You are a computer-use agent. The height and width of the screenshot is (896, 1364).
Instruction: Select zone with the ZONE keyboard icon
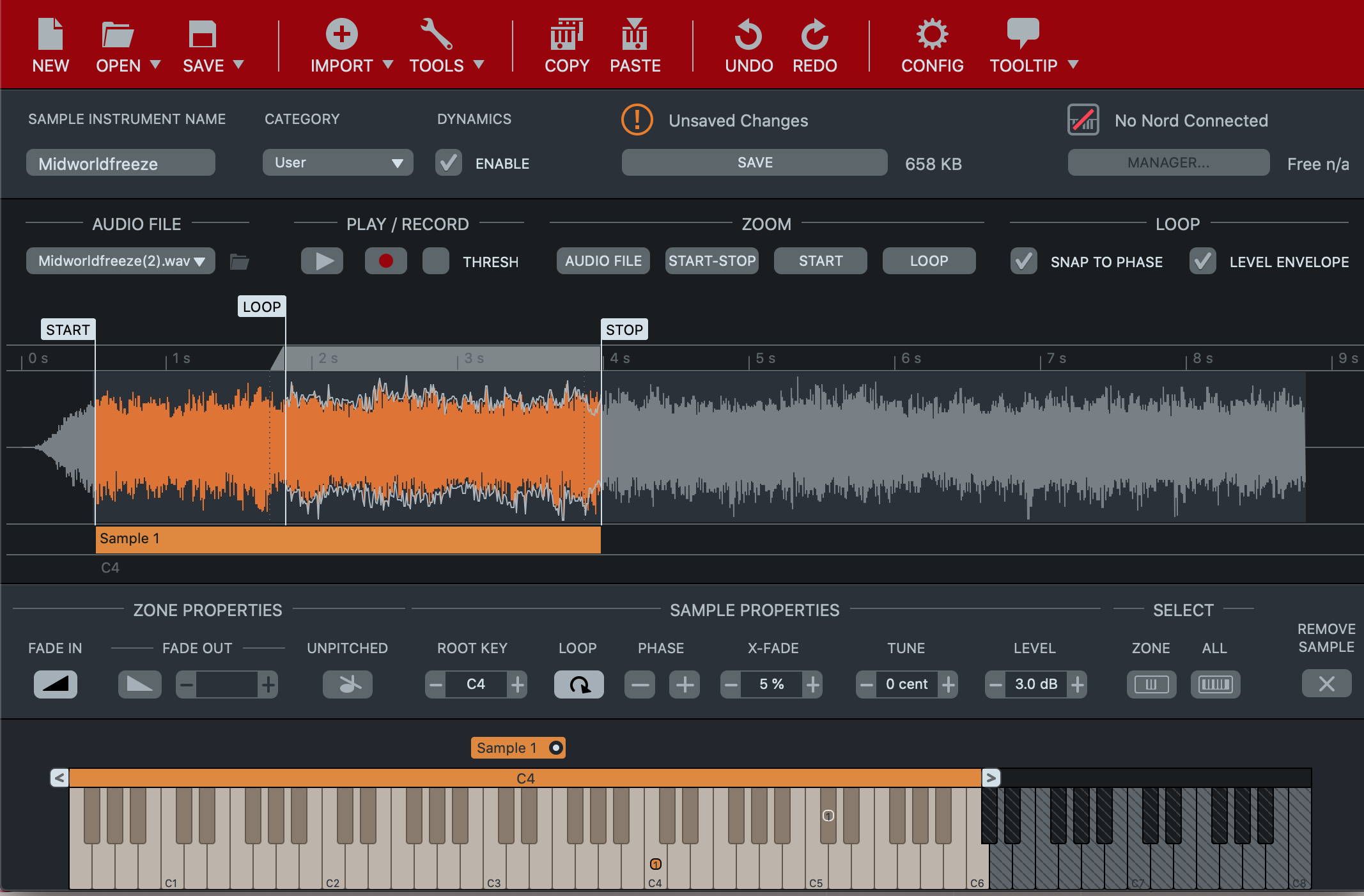tap(1152, 684)
